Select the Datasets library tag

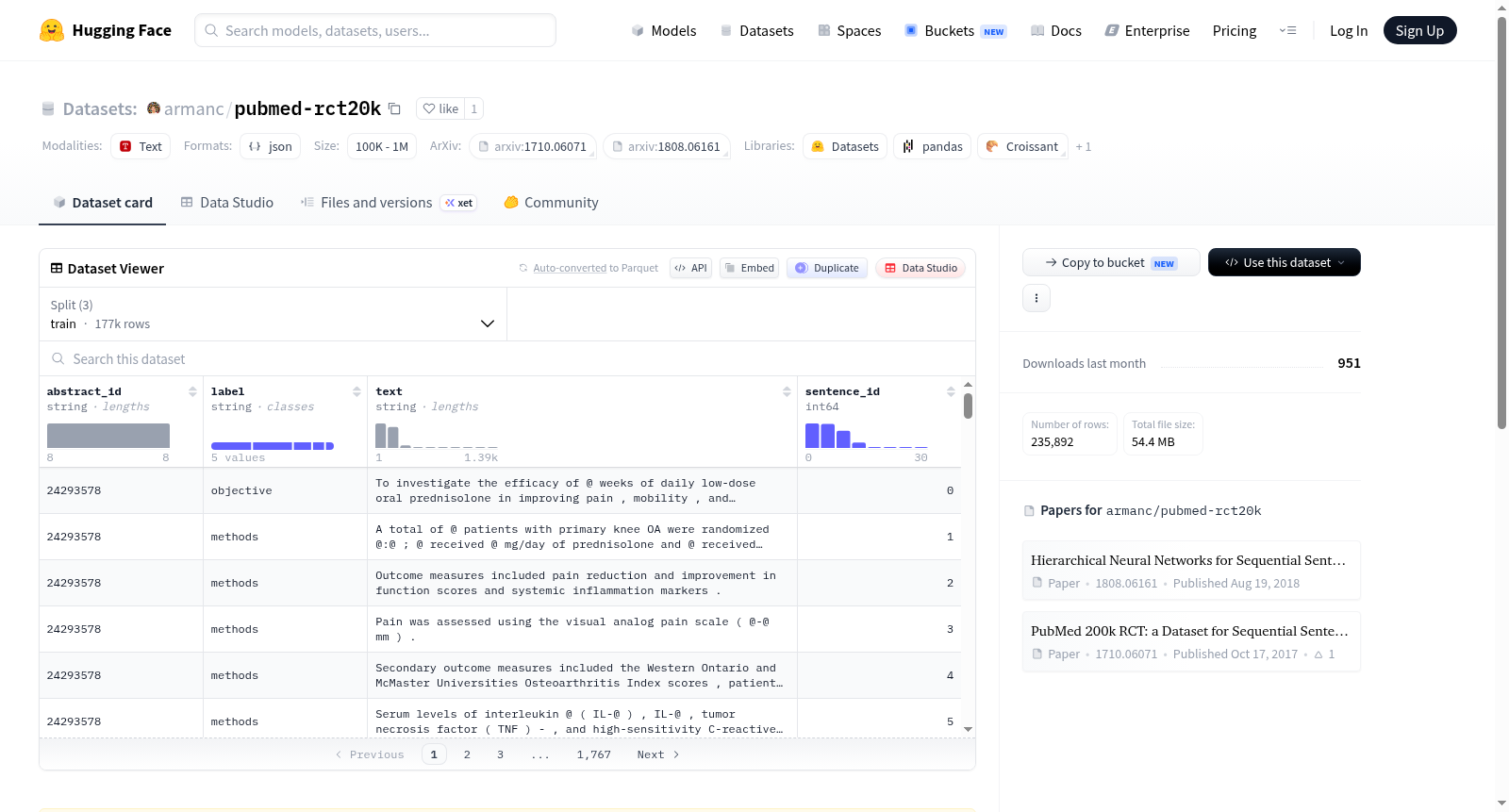845,146
